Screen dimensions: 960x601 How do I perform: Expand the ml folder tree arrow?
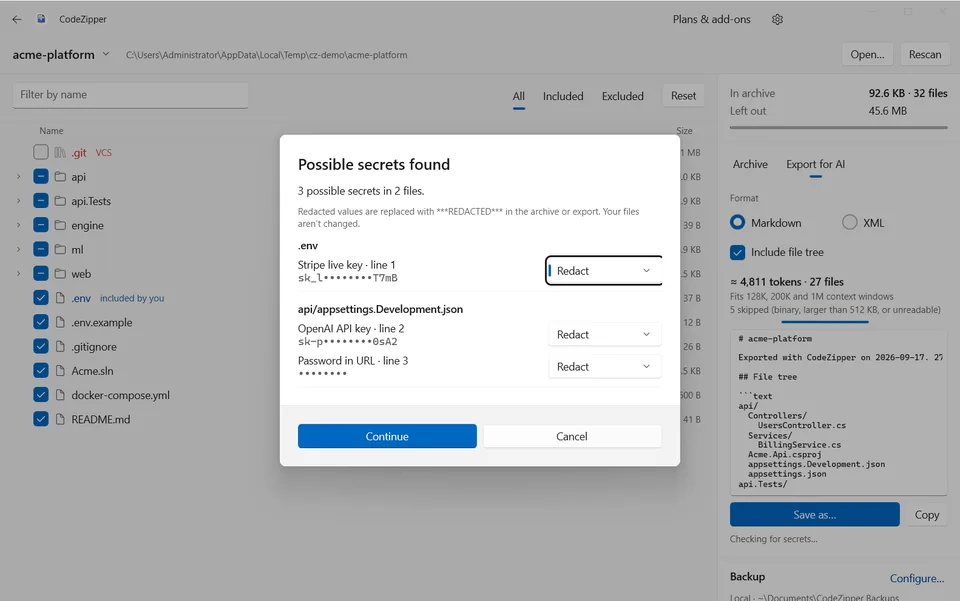coord(18,250)
